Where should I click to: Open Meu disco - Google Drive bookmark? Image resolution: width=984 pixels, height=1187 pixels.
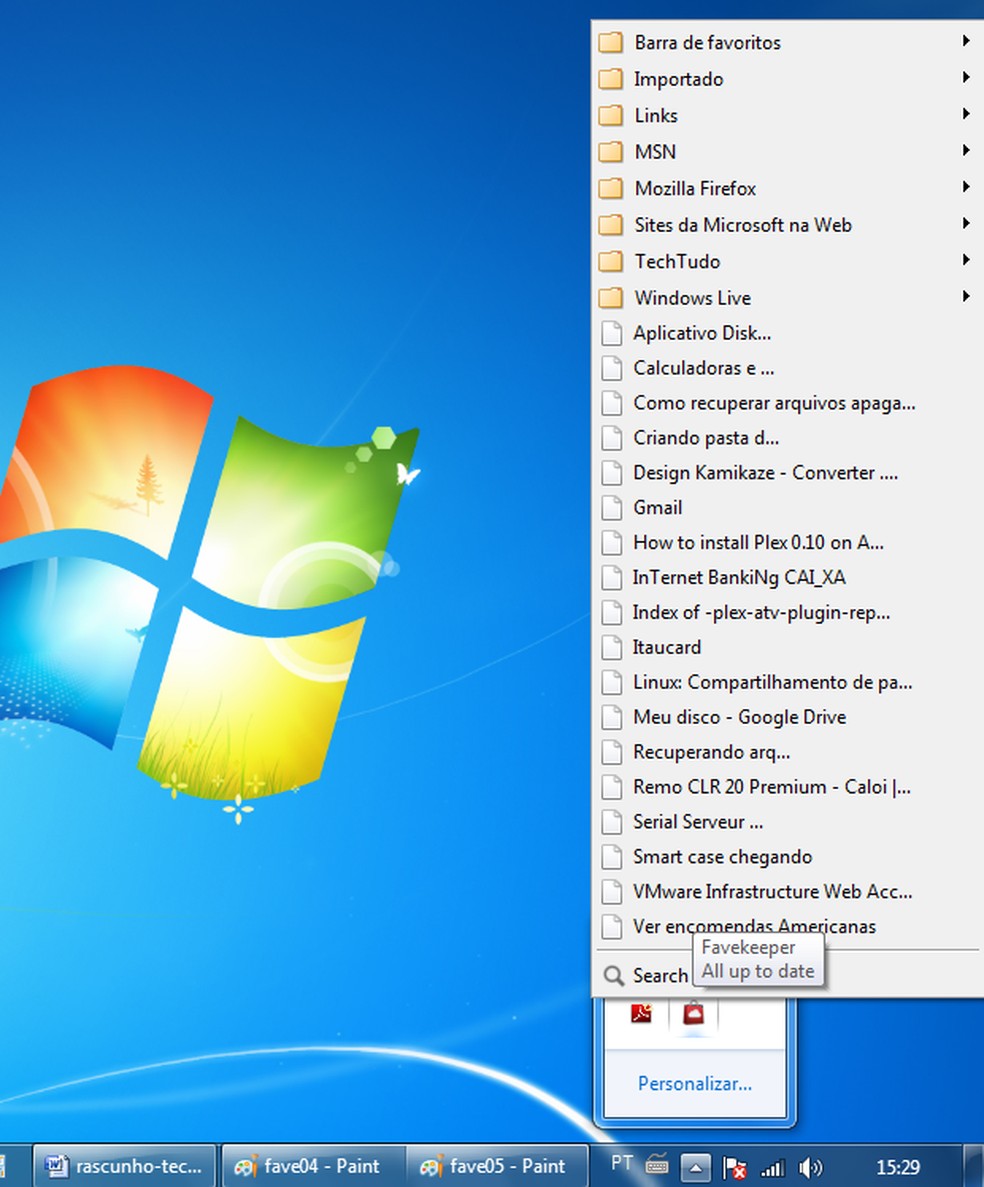(x=739, y=717)
